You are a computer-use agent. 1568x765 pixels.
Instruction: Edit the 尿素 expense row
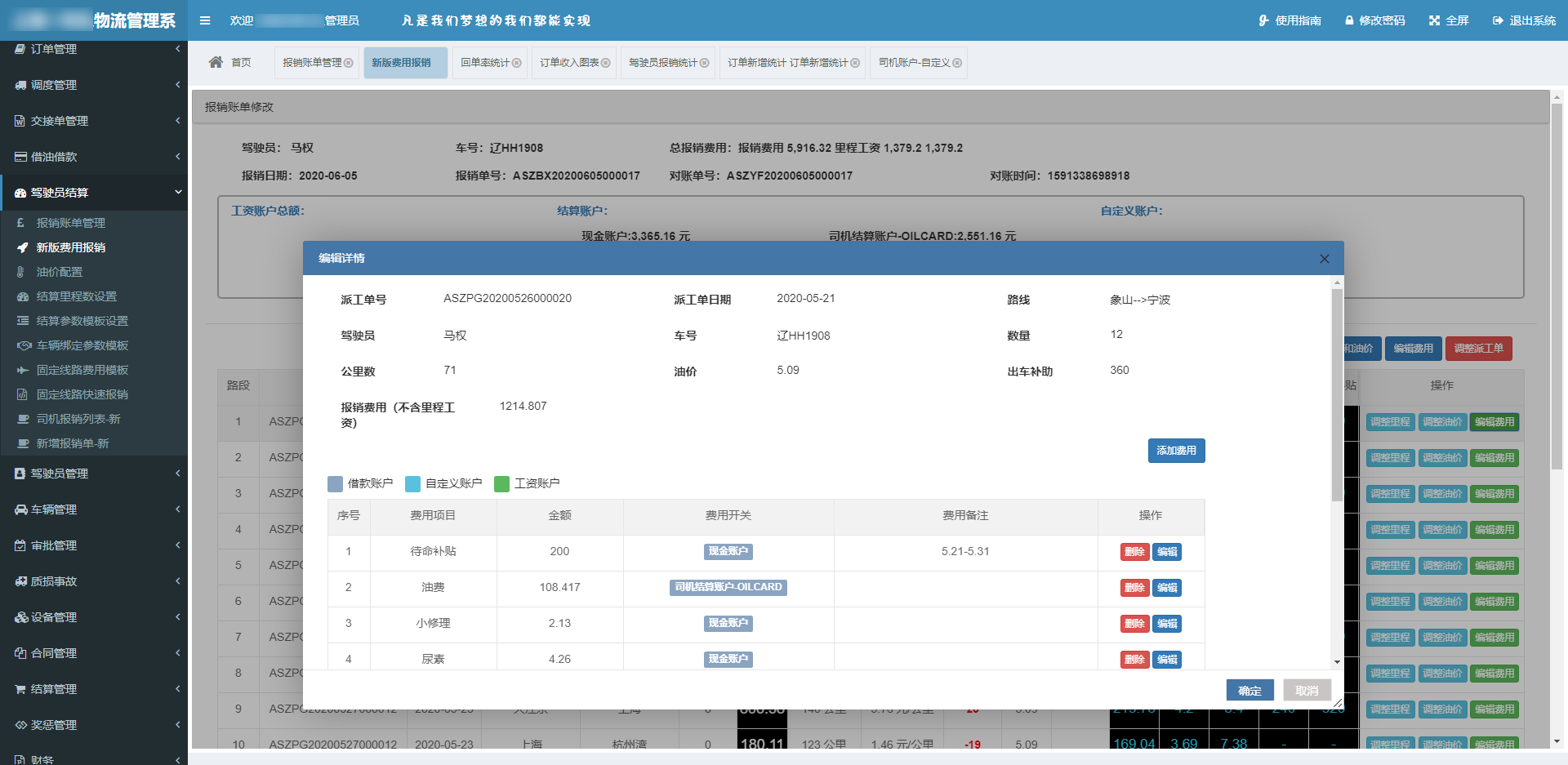pos(1167,660)
